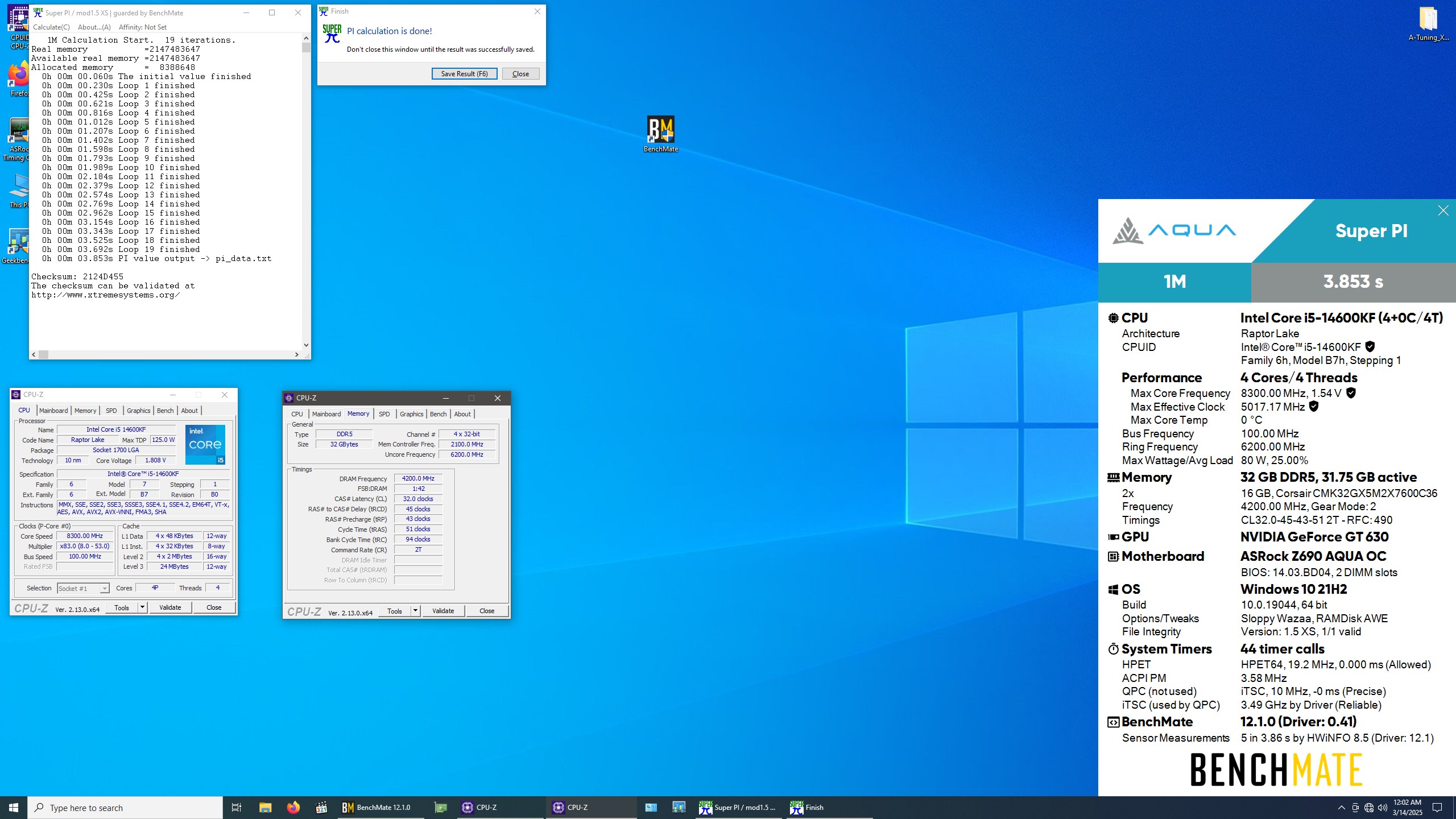1456x819 pixels.
Task: Click Super PI horizontal scrollbar left arrow
Action: [x=34, y=354]
